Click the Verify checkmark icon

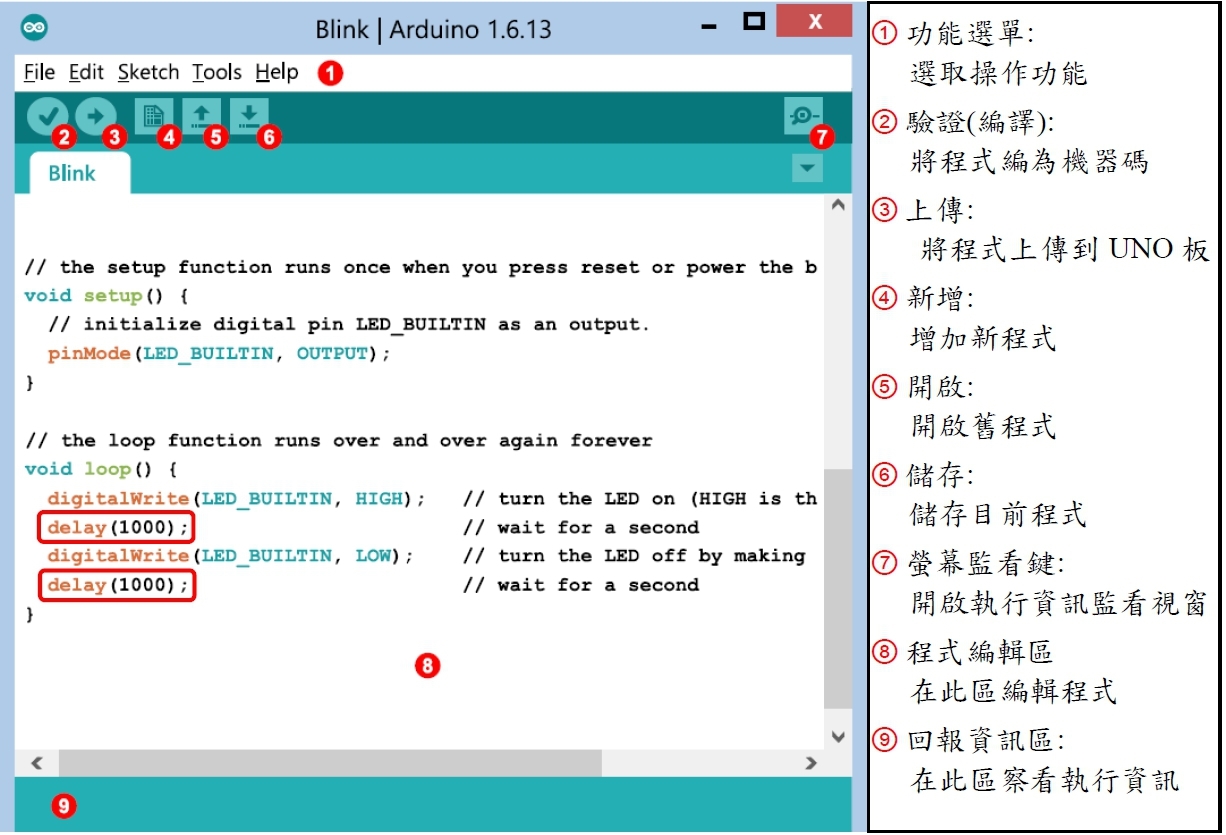click(x=46, y=116)
